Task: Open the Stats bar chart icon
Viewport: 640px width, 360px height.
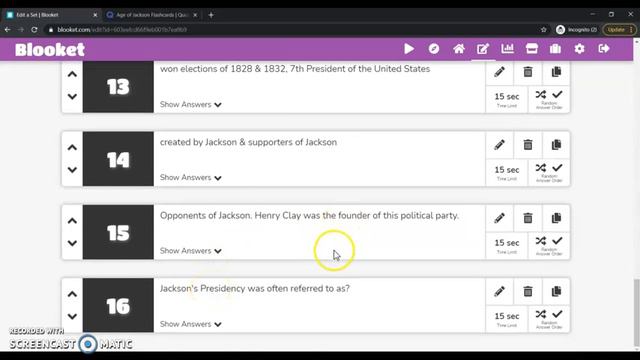Action: tap(507, 49)
